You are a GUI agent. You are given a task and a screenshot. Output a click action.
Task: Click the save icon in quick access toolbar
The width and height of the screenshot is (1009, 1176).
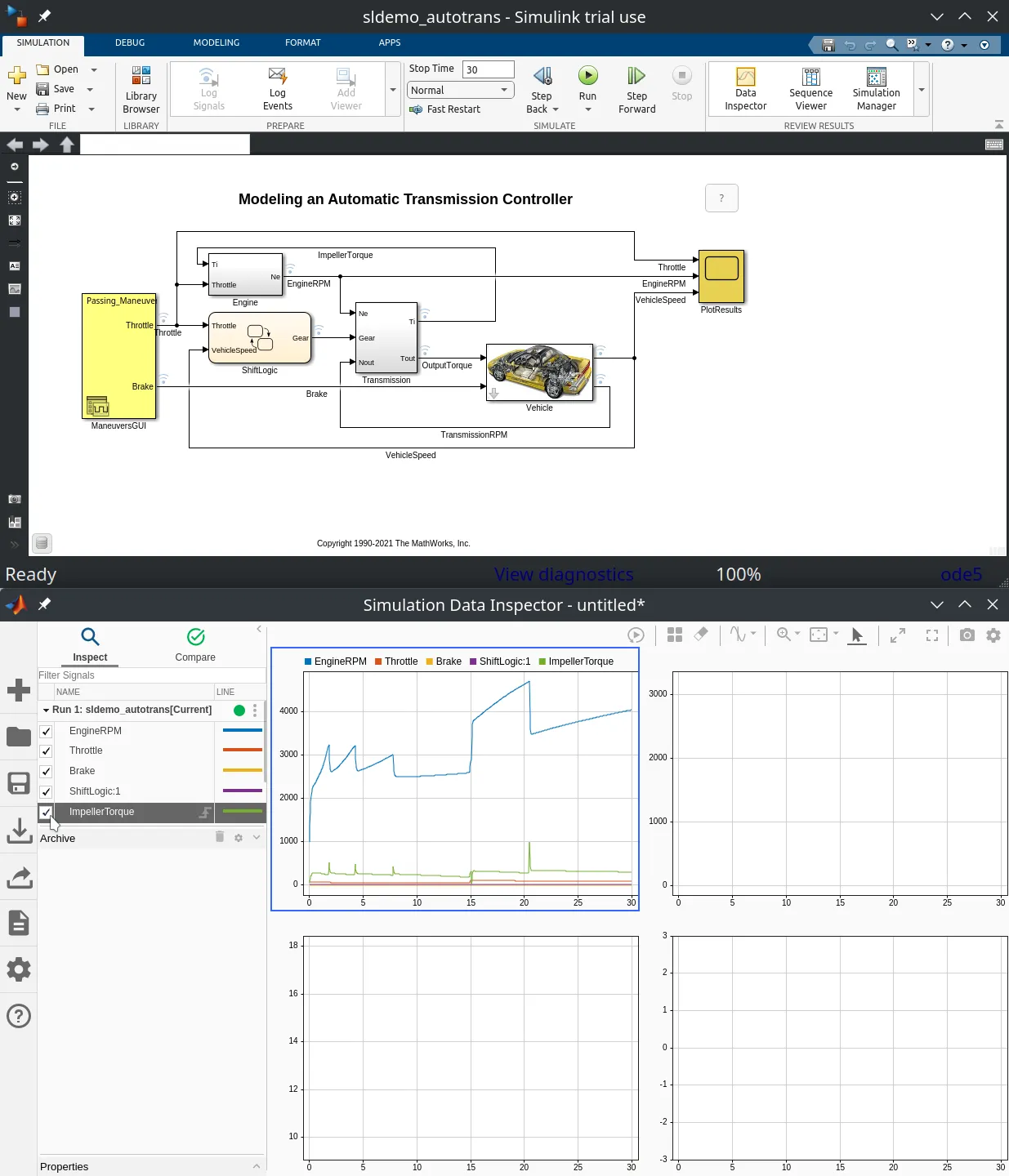coord(828,45)
